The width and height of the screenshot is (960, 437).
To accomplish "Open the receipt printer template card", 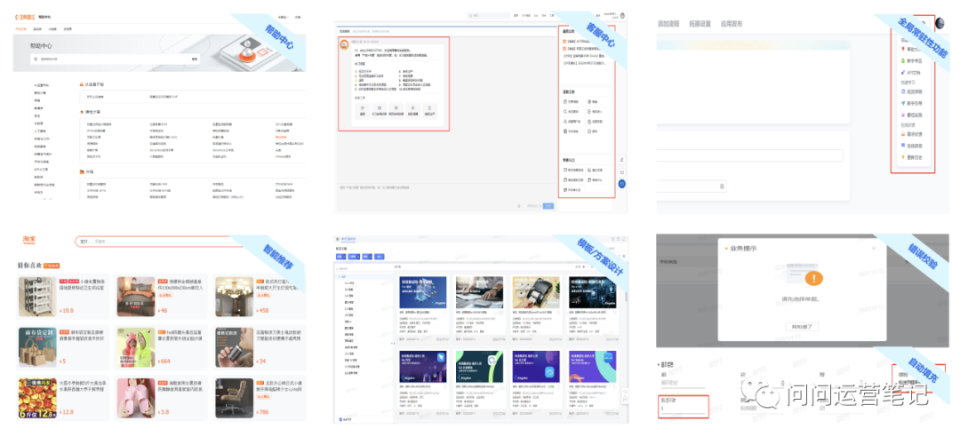I will click(536, 308).
